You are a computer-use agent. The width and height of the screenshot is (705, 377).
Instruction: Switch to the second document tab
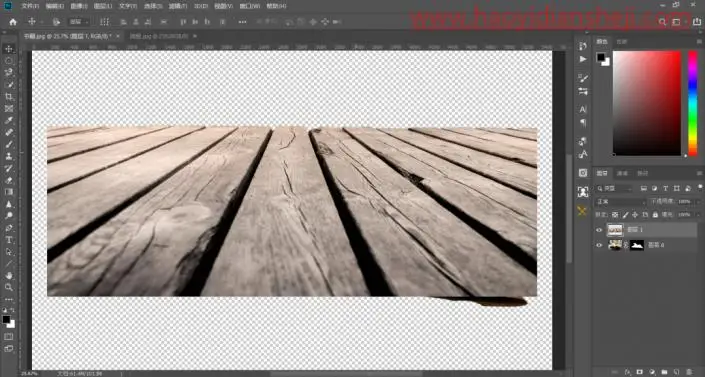click(160, 36)
